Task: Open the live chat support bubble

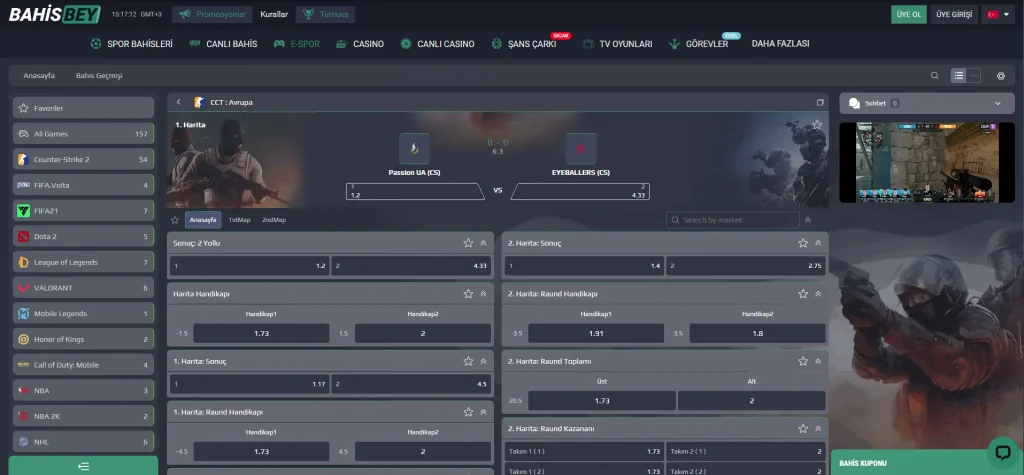Action: (x=1003, y=452)
